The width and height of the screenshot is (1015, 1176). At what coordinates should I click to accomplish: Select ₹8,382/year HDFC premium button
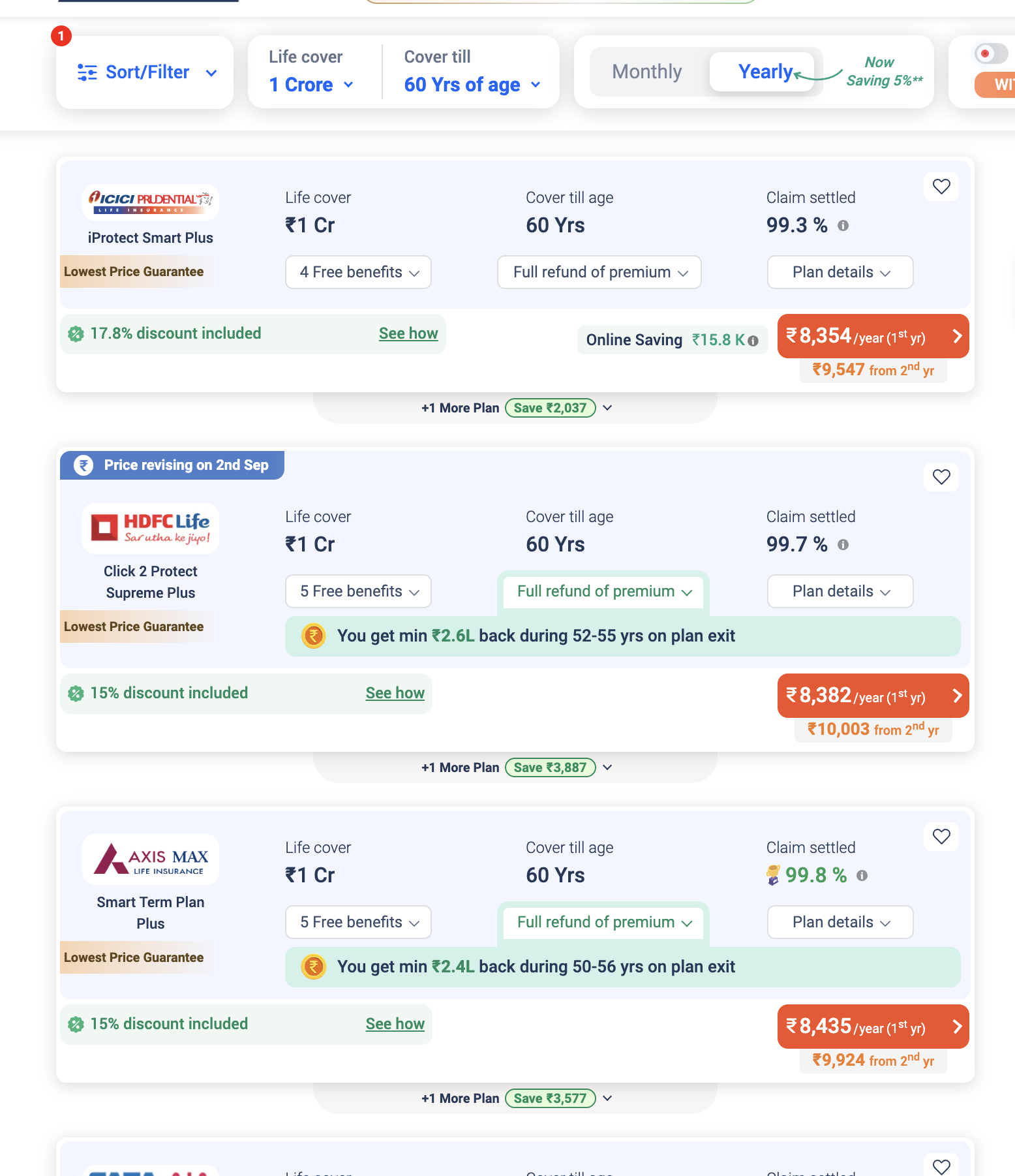tap(873, 696)
